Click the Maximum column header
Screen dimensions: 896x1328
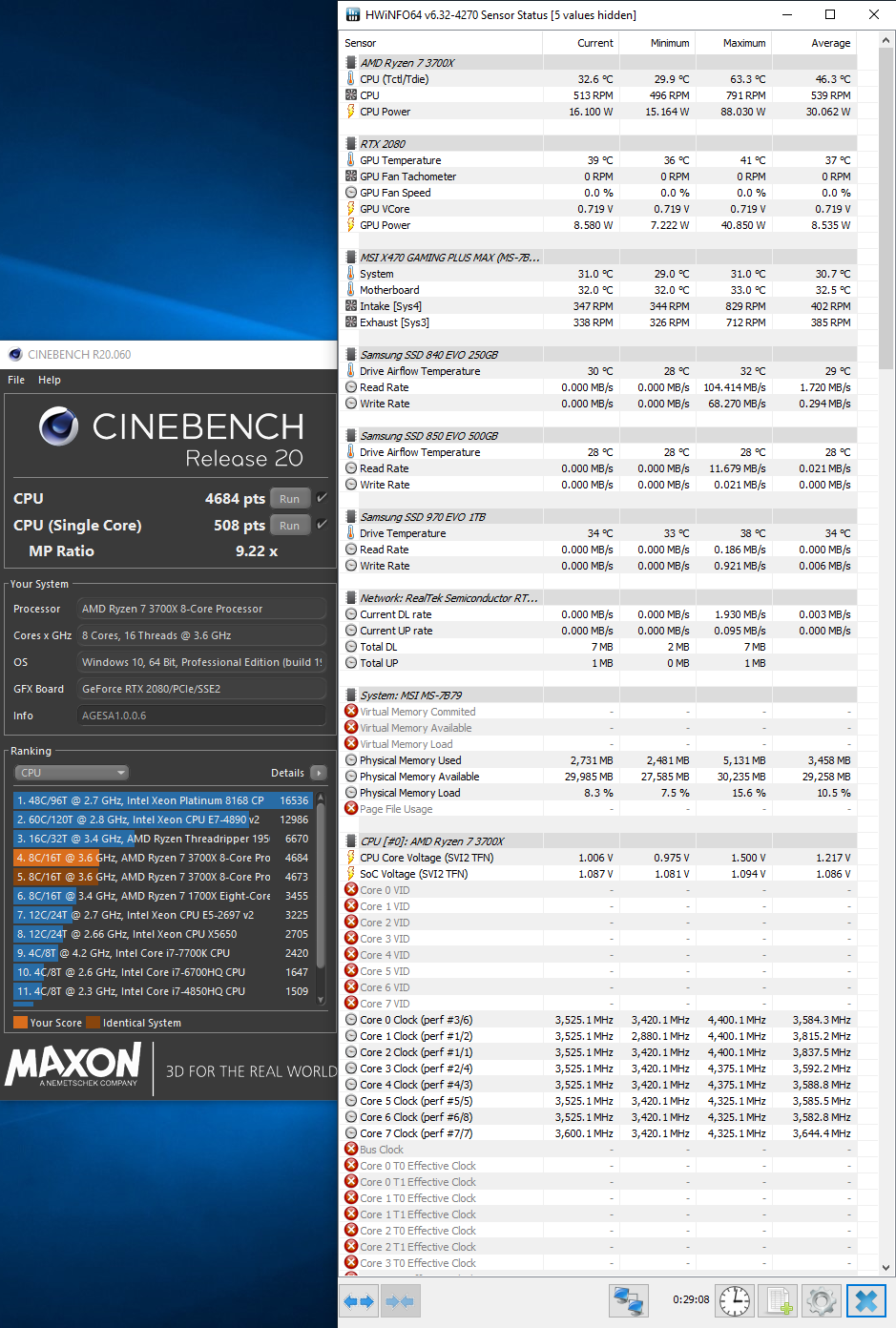pos(734,43)
